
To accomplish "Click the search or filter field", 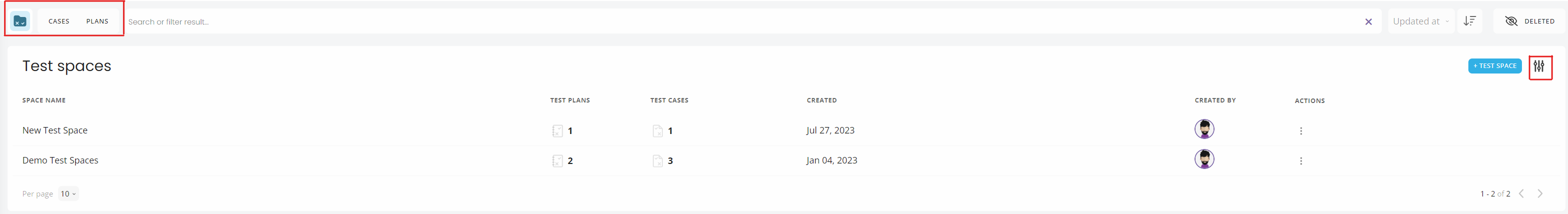I will 730,22.
